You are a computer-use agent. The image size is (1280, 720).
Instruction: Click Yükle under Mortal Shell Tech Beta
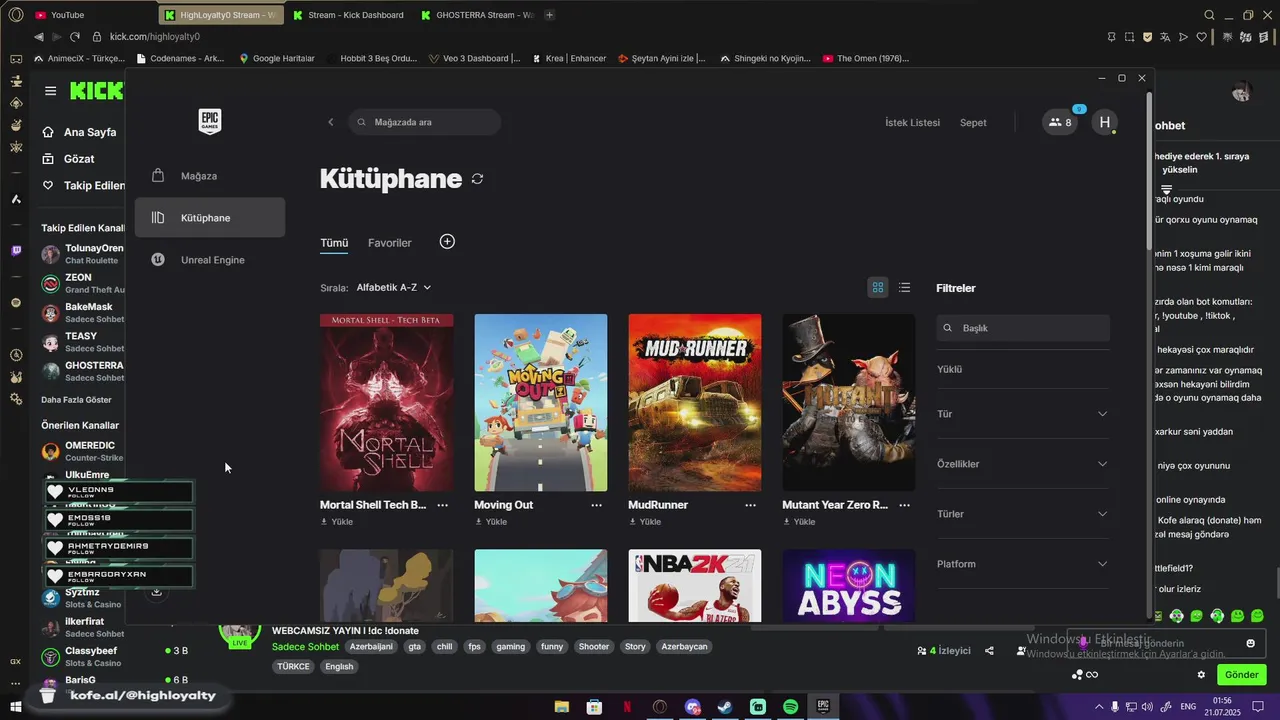337,522
